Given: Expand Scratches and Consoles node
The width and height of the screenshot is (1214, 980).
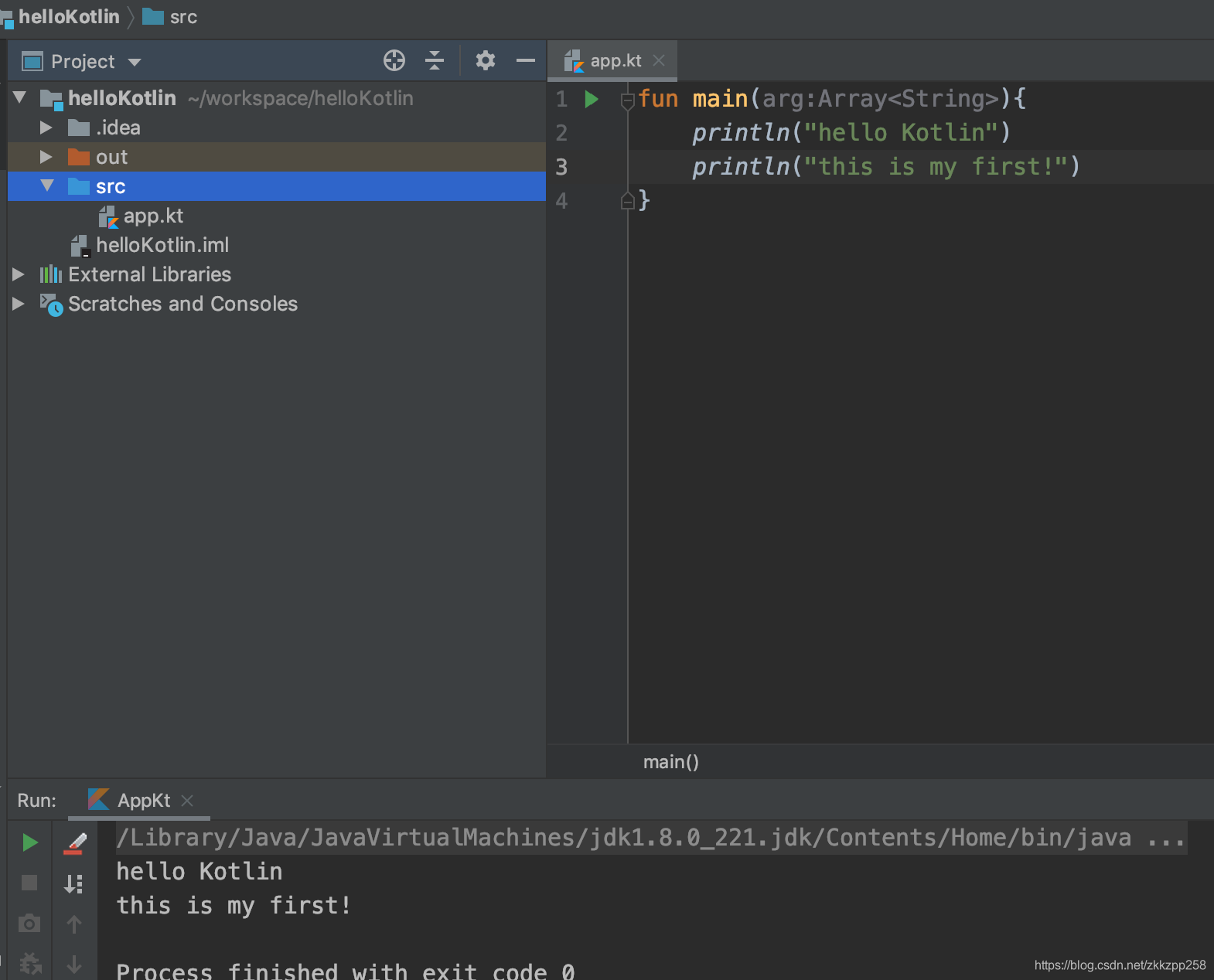Looking at the screenshot, I should click(19, 304).
